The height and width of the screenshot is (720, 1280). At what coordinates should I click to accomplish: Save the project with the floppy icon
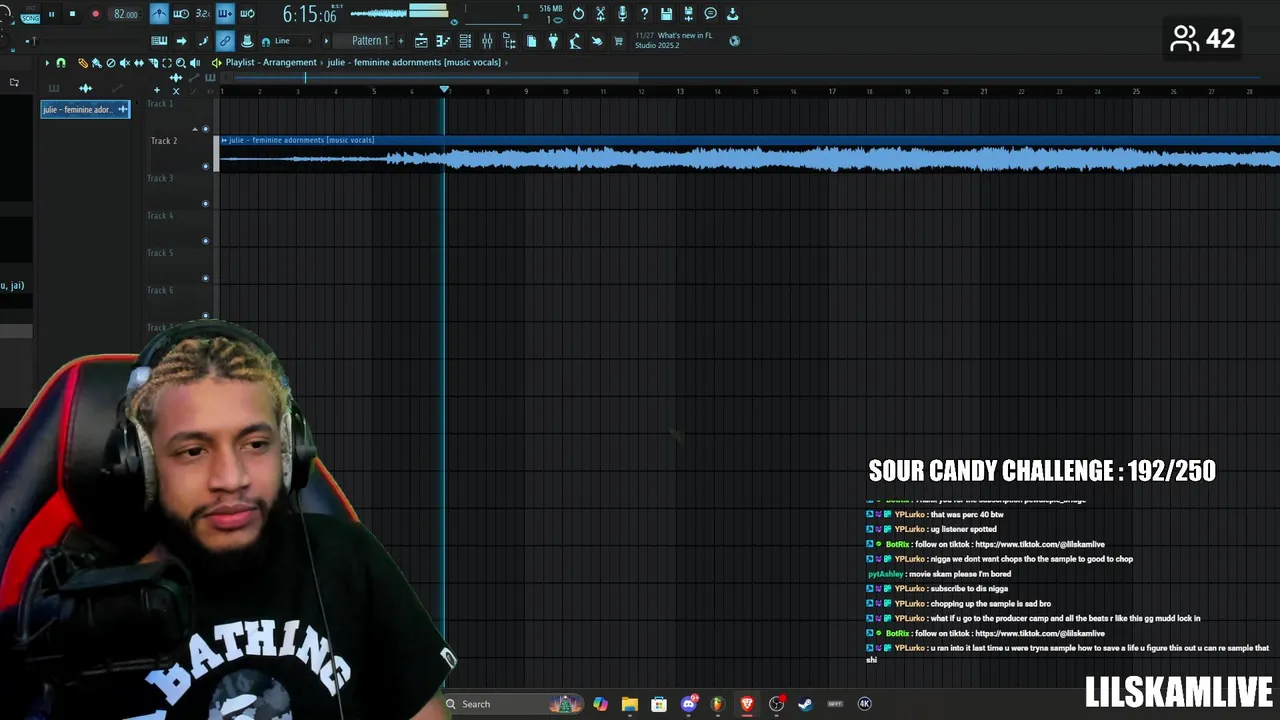pos(666,14)
